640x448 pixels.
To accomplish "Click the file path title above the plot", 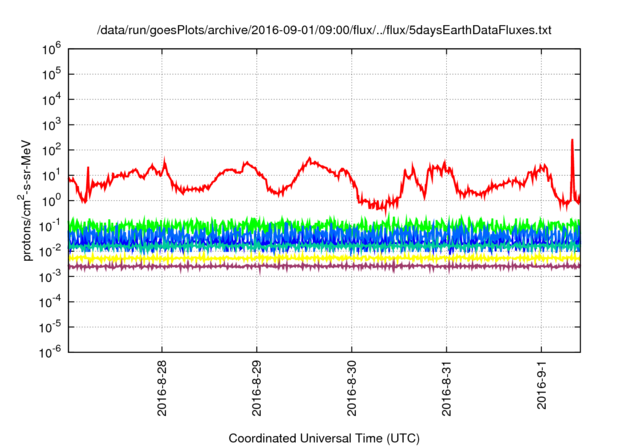I will pyautogui.click(x=324, y=32).
